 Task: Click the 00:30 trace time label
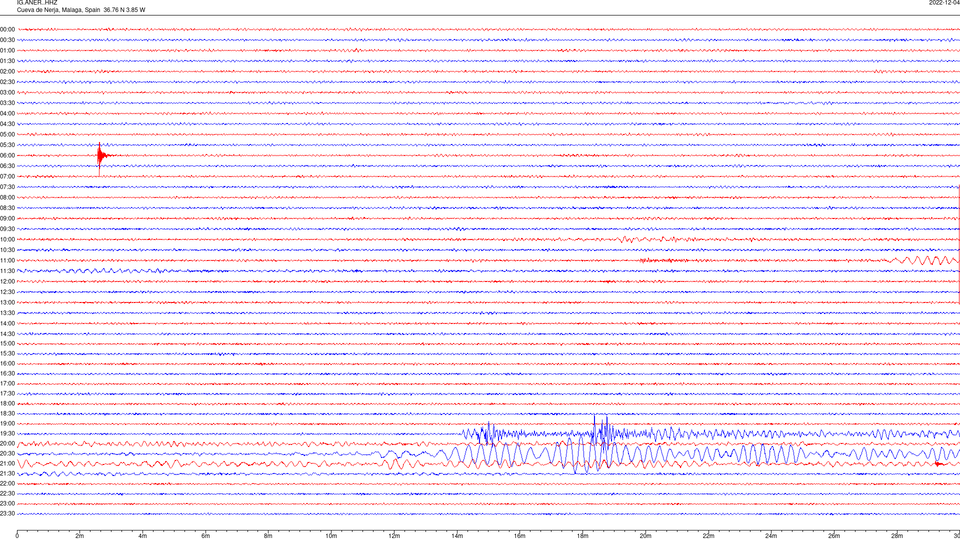(7, 40)
